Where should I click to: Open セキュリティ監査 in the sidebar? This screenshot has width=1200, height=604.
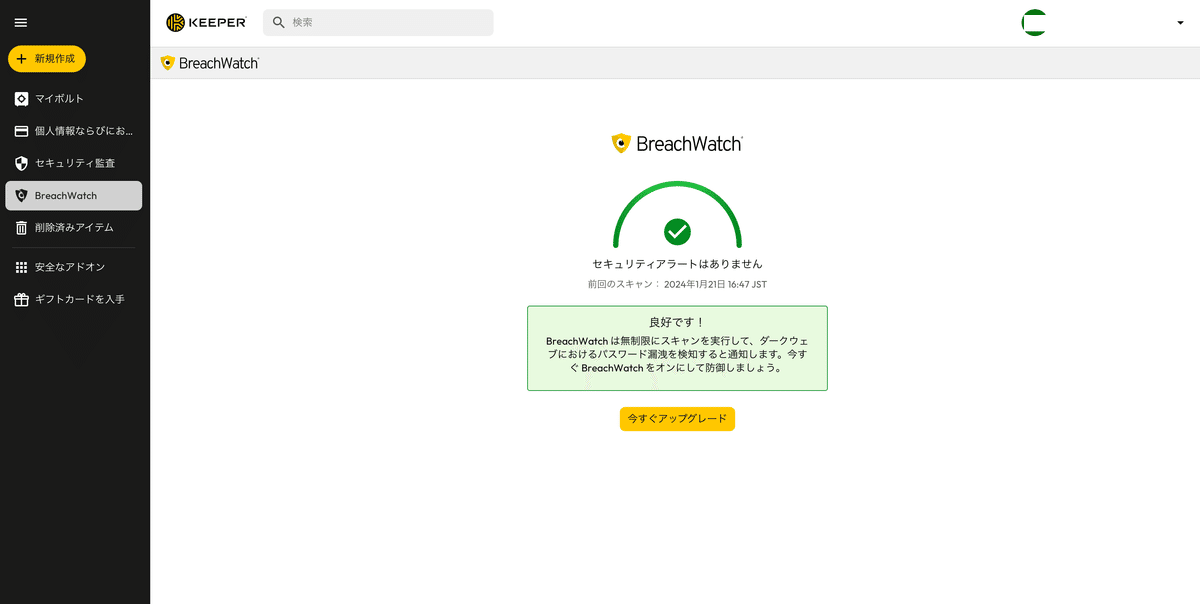(74, 163)
